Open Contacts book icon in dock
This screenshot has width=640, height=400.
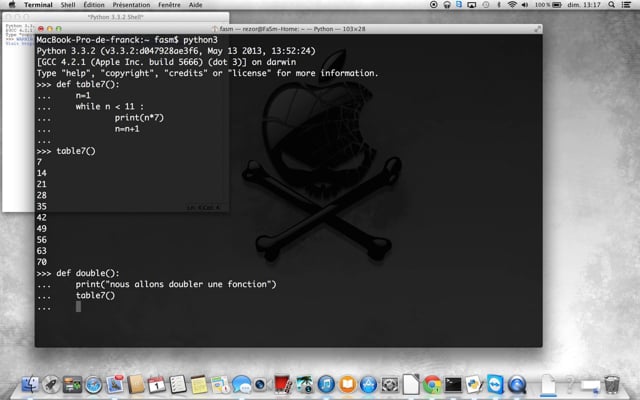136,384
